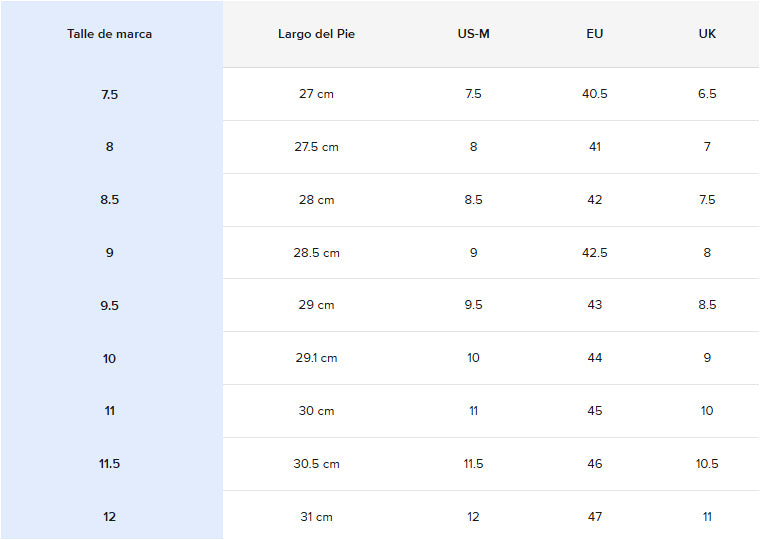Select the 28.5 cm foot length cell
The height and width of the screenshot is (540, 760).
point(316,253)
